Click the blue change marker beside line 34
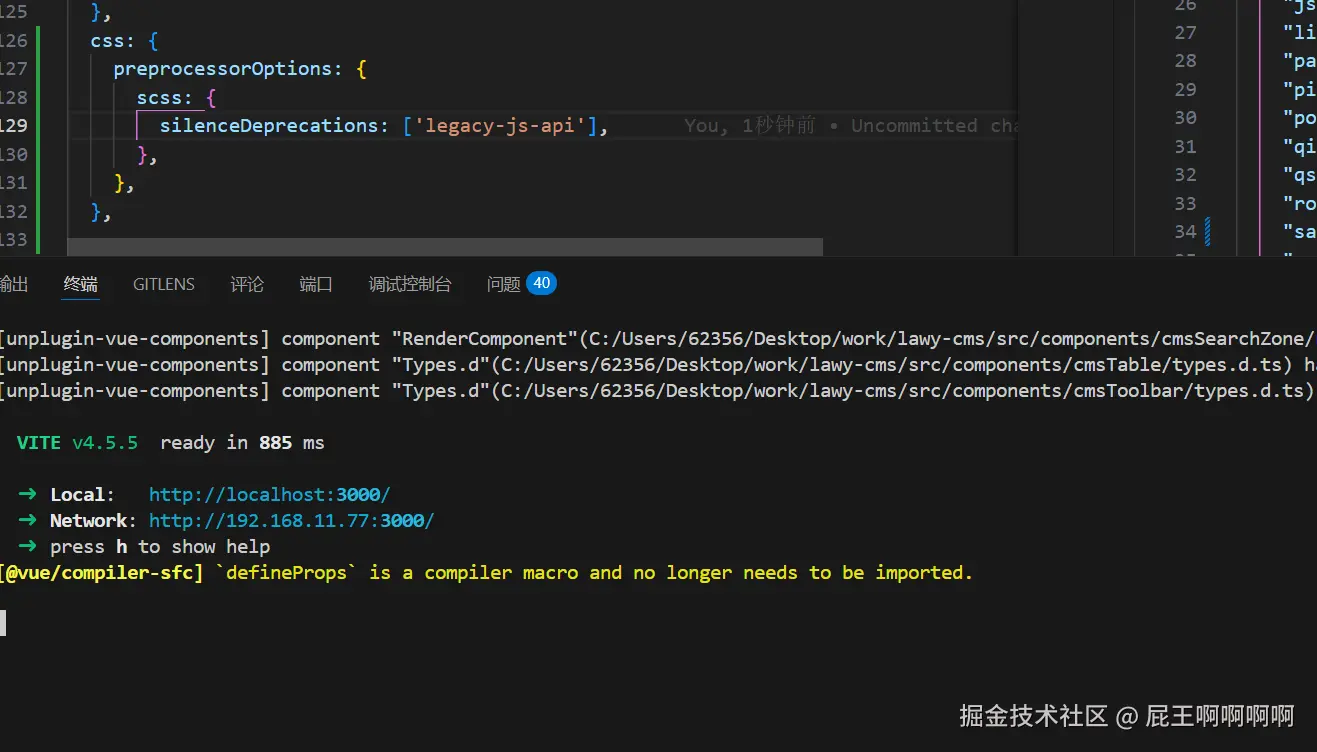This screenshot has width=1317, height=752. tap(1208, 232)
